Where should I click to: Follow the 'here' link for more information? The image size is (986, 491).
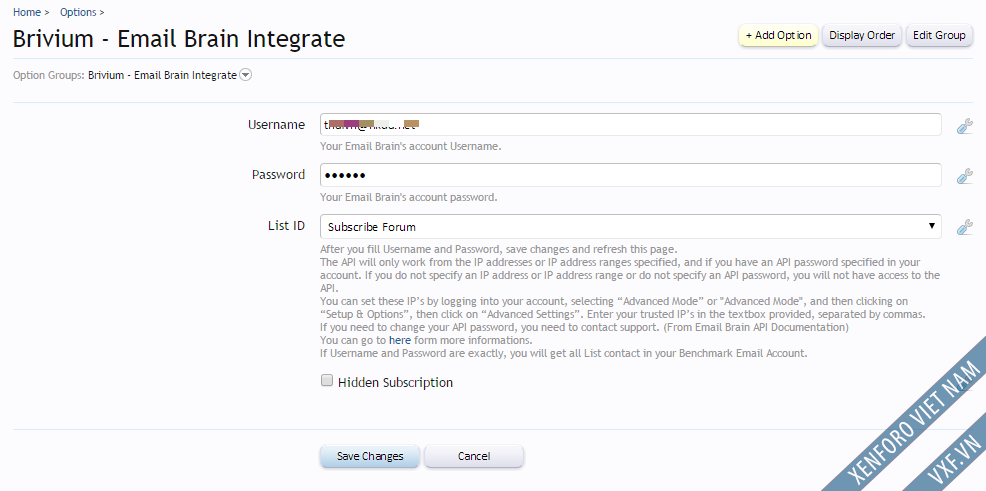pos(400,340)
